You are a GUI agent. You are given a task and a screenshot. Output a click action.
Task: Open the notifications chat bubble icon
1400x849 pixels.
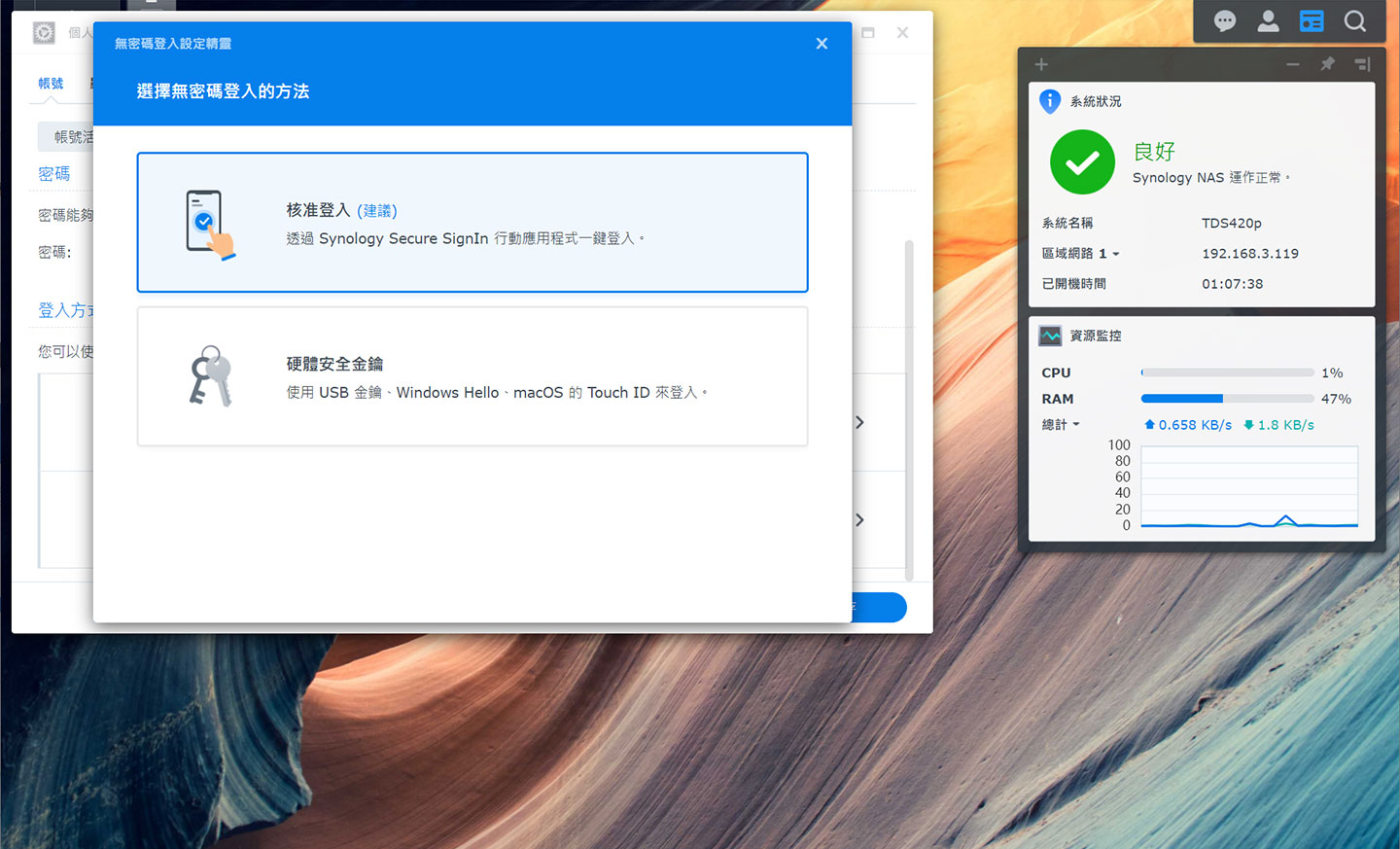point(1224,20)
